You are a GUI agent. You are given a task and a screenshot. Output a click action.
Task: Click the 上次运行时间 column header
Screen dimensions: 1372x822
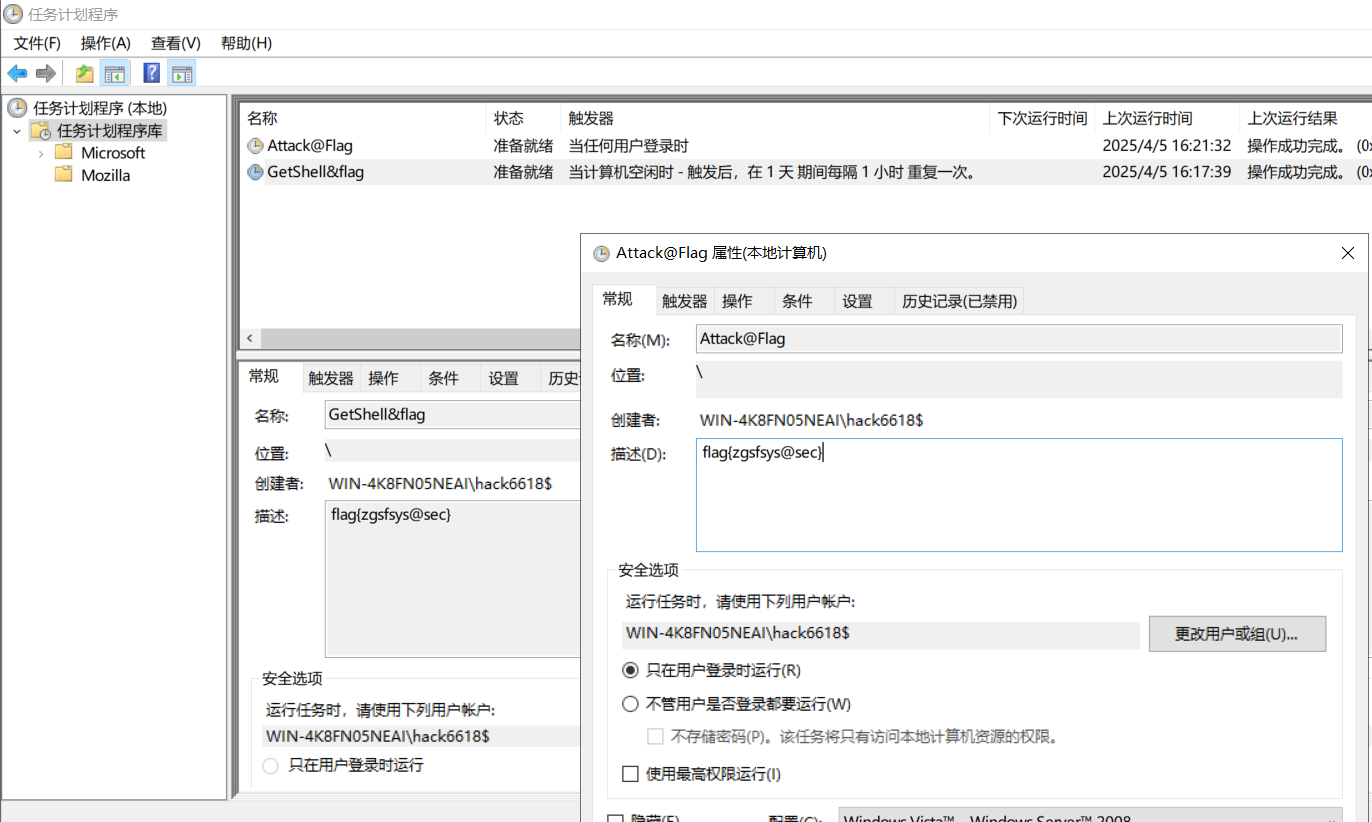pos(1166,118)
